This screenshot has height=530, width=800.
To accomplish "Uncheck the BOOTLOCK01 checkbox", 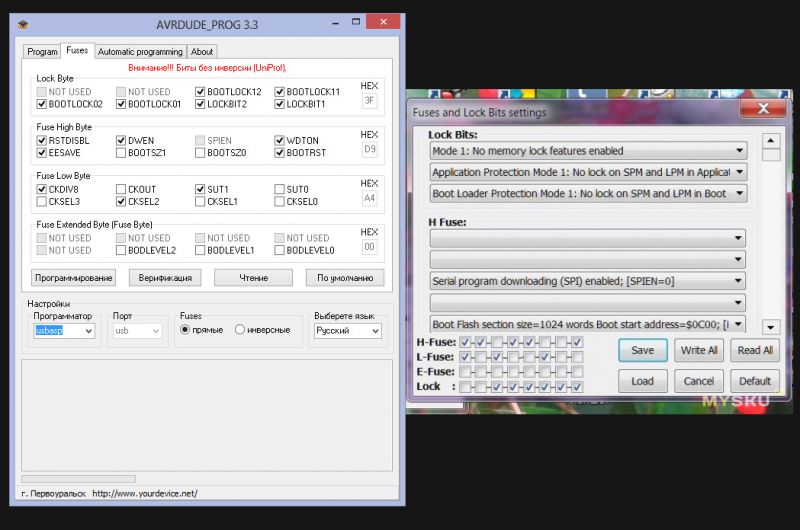I will pyautogui.click(x=121, y=104).
